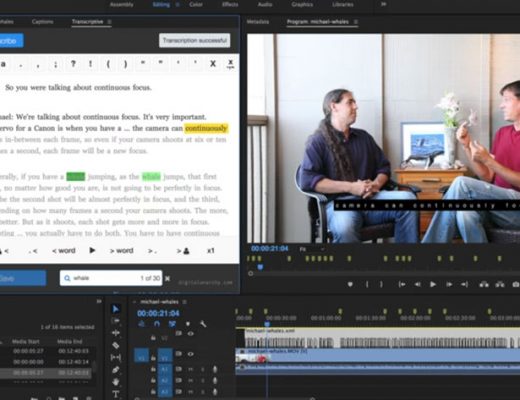Select the Slip tool
This screenshot has height=400, width=520.
(116, 357)
